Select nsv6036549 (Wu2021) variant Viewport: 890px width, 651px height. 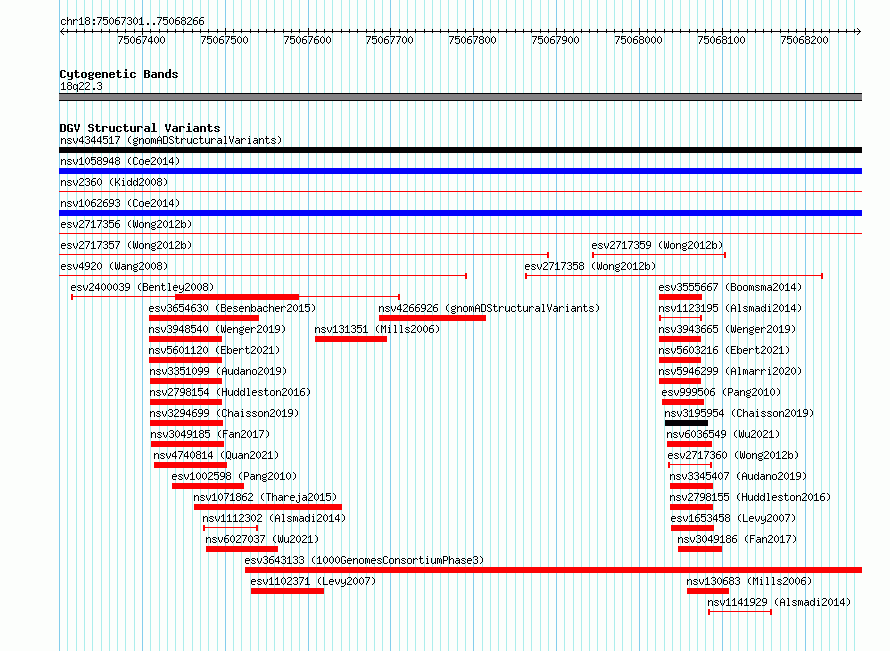pyautogui.click(x=724, y=434)
